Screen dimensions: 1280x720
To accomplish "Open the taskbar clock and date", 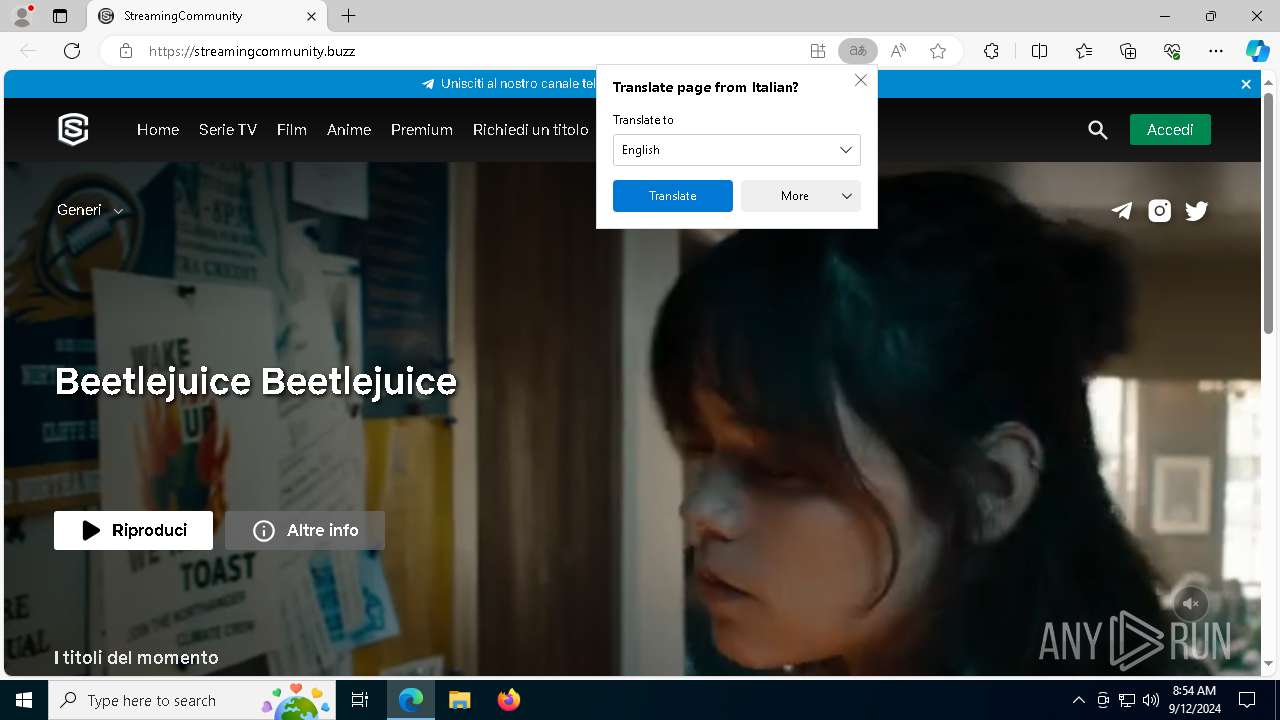I will [1194, 700].
